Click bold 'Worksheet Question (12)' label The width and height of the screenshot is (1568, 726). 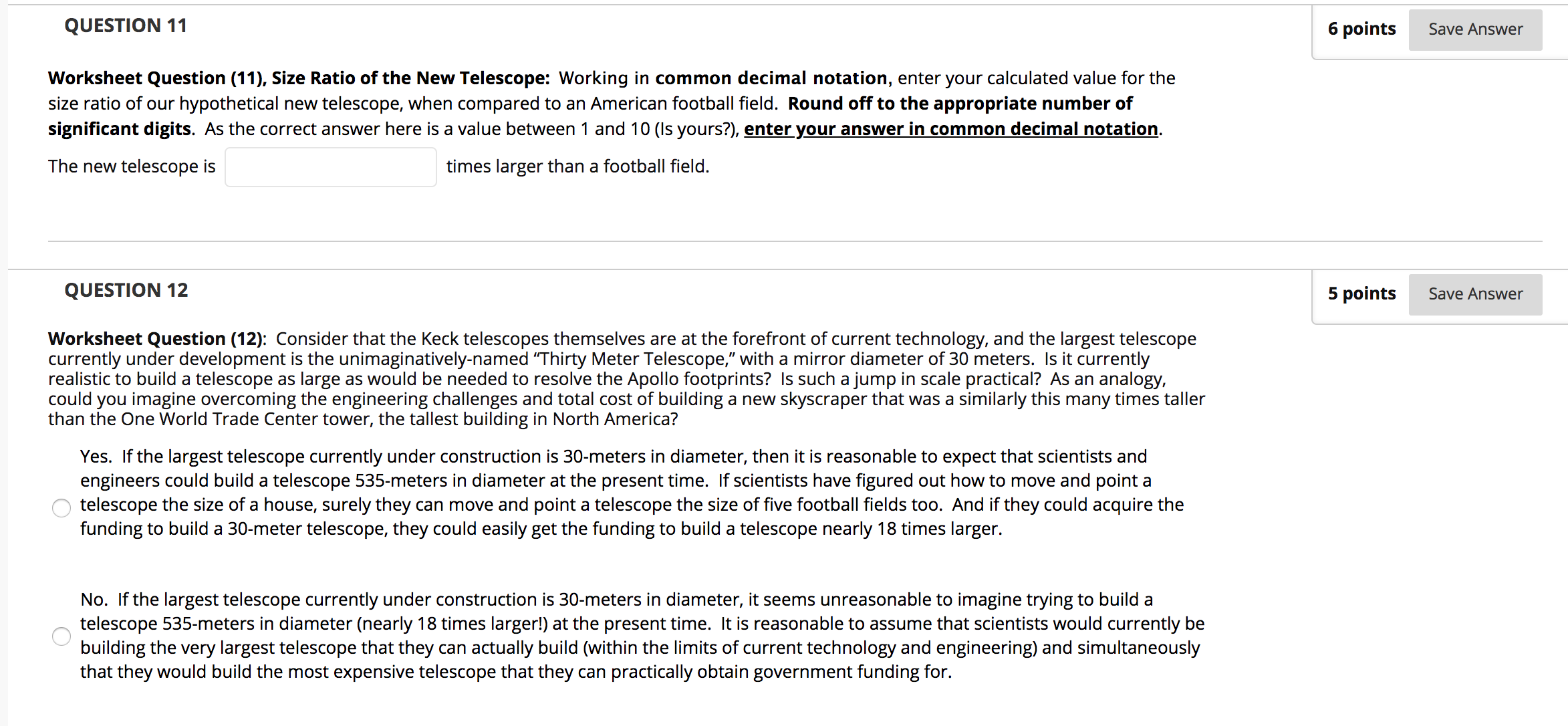point(157,339)
